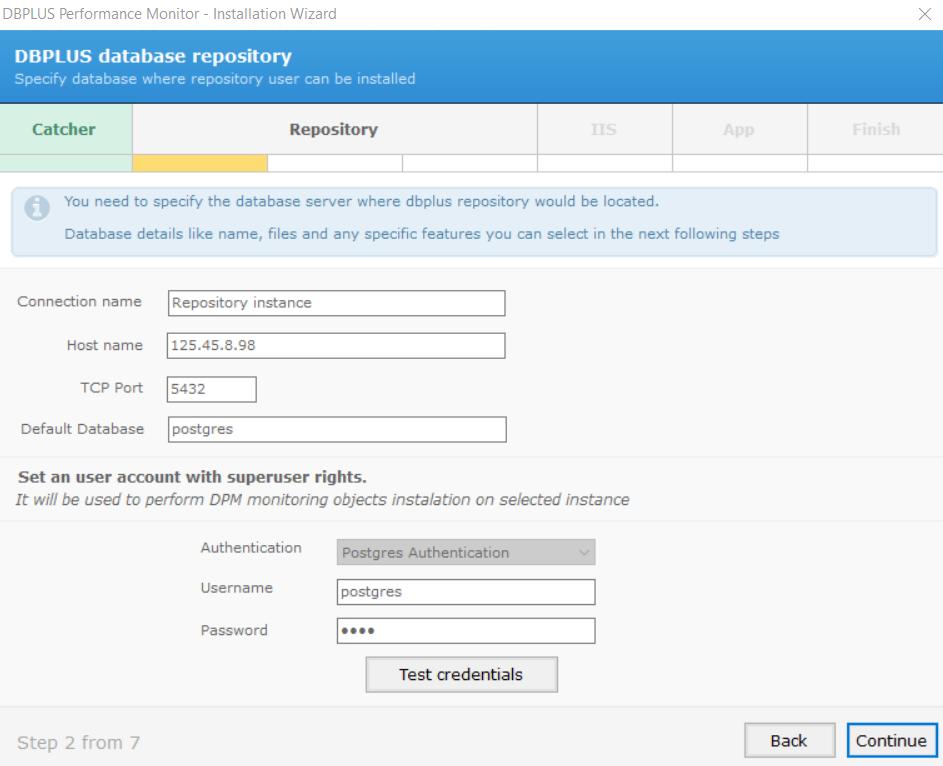Click the "TCP Port" label
The image size is (943, 766).
(112, 388)
